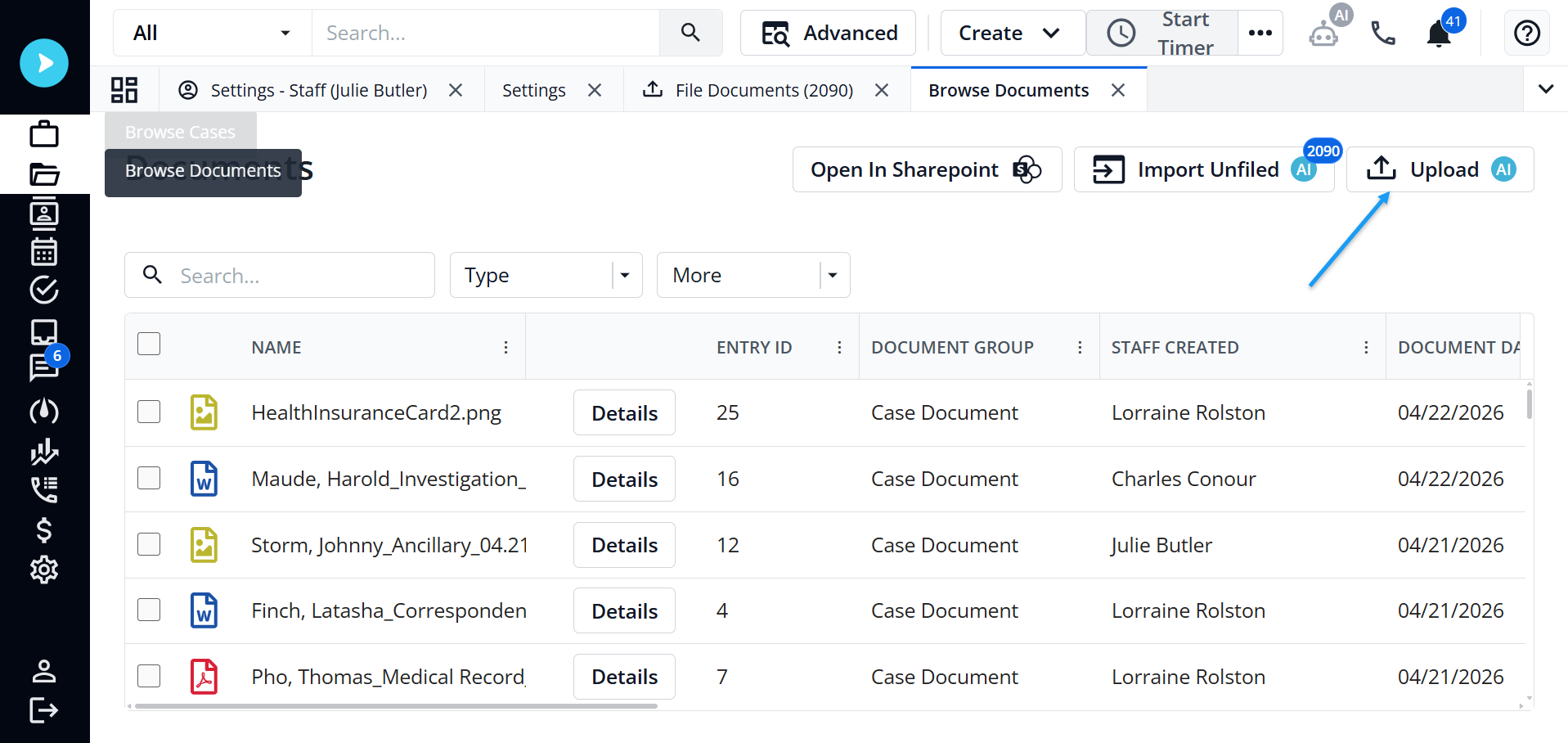
Task: Open the Type filter dropdown
Action: point(546,275)
